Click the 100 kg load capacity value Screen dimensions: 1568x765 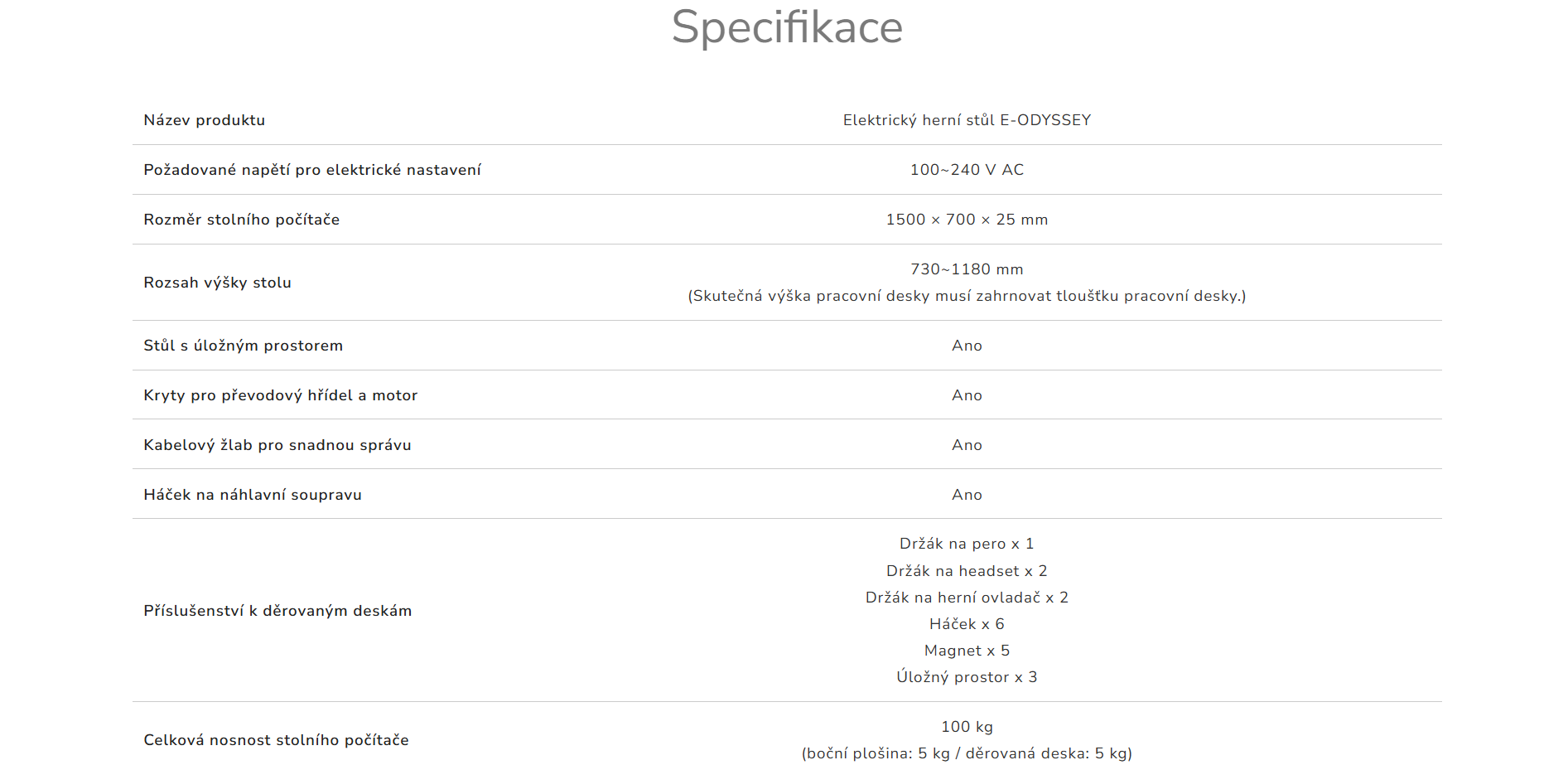pos(967,727)
